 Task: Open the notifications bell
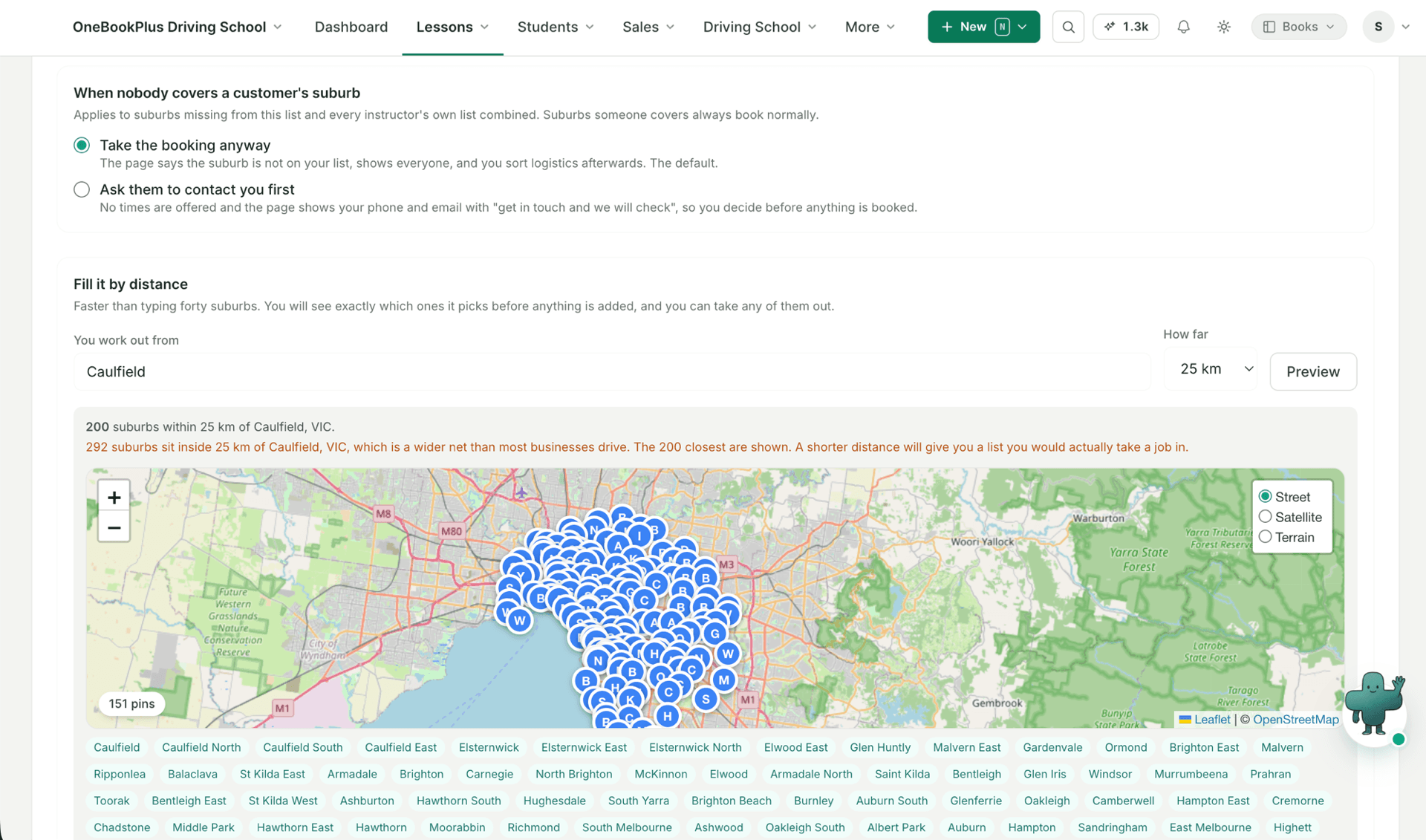tap(1183, 27)
